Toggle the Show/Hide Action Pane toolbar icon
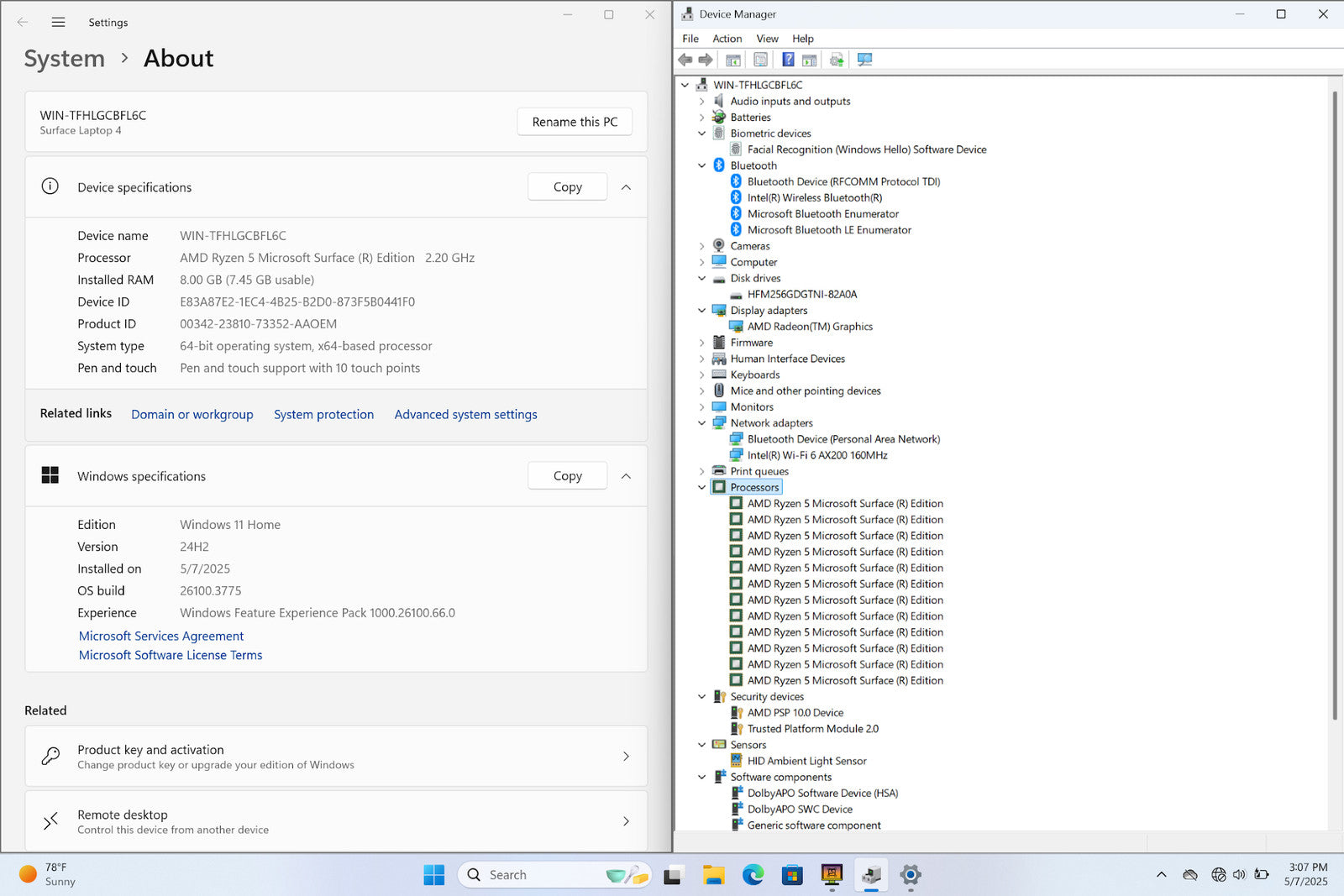This screenshot has width=1344, height=896. 809,60
